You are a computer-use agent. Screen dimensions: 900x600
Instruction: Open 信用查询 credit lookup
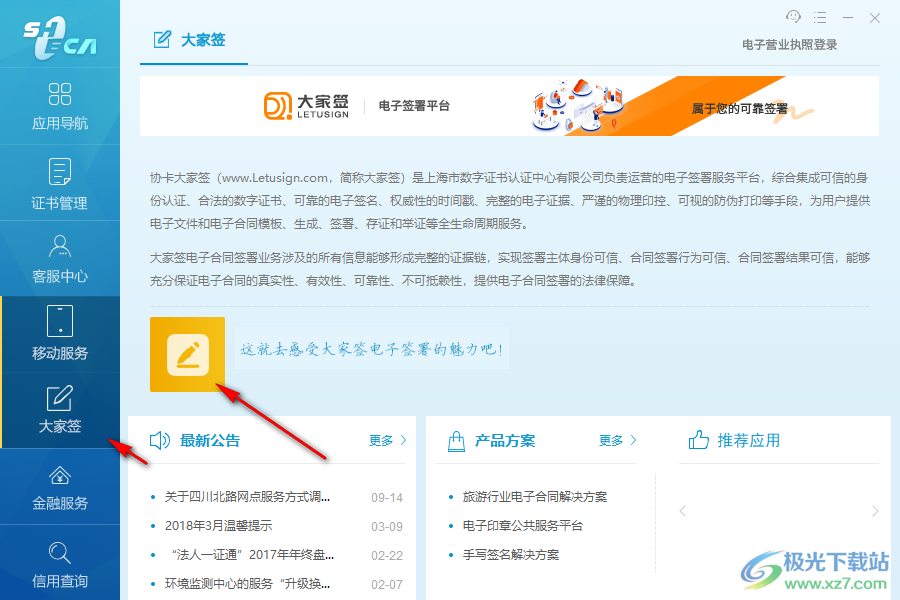pyautogui.click(x=60, y=563)
